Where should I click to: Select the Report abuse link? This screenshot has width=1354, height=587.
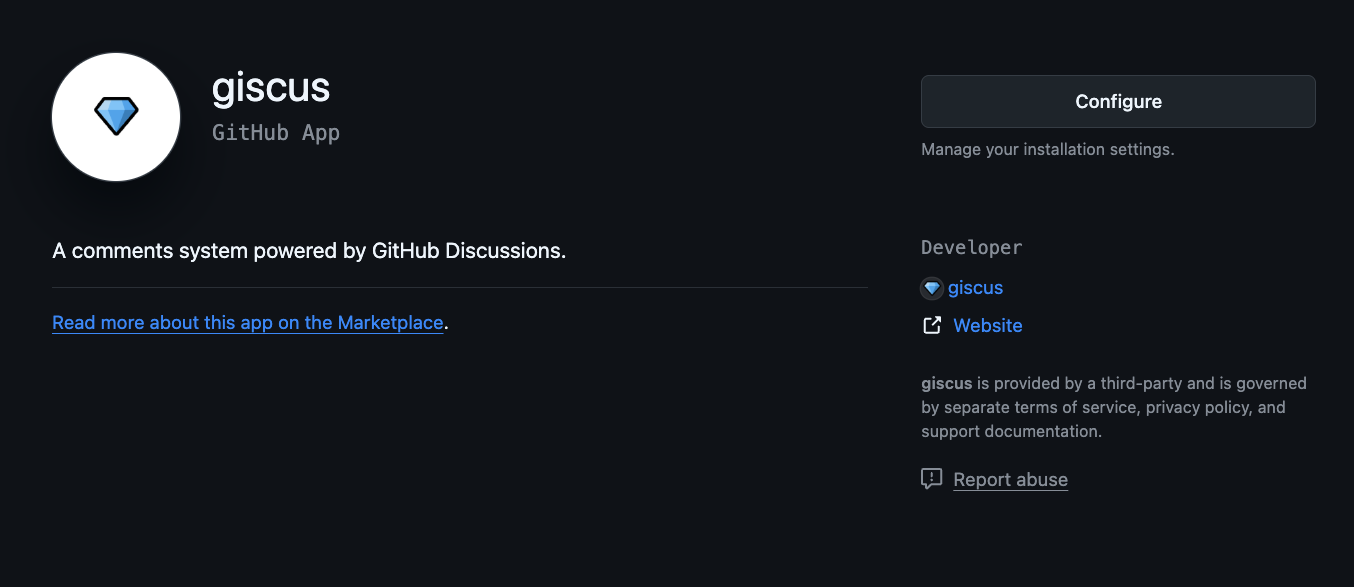click(x=1010, y=480)
